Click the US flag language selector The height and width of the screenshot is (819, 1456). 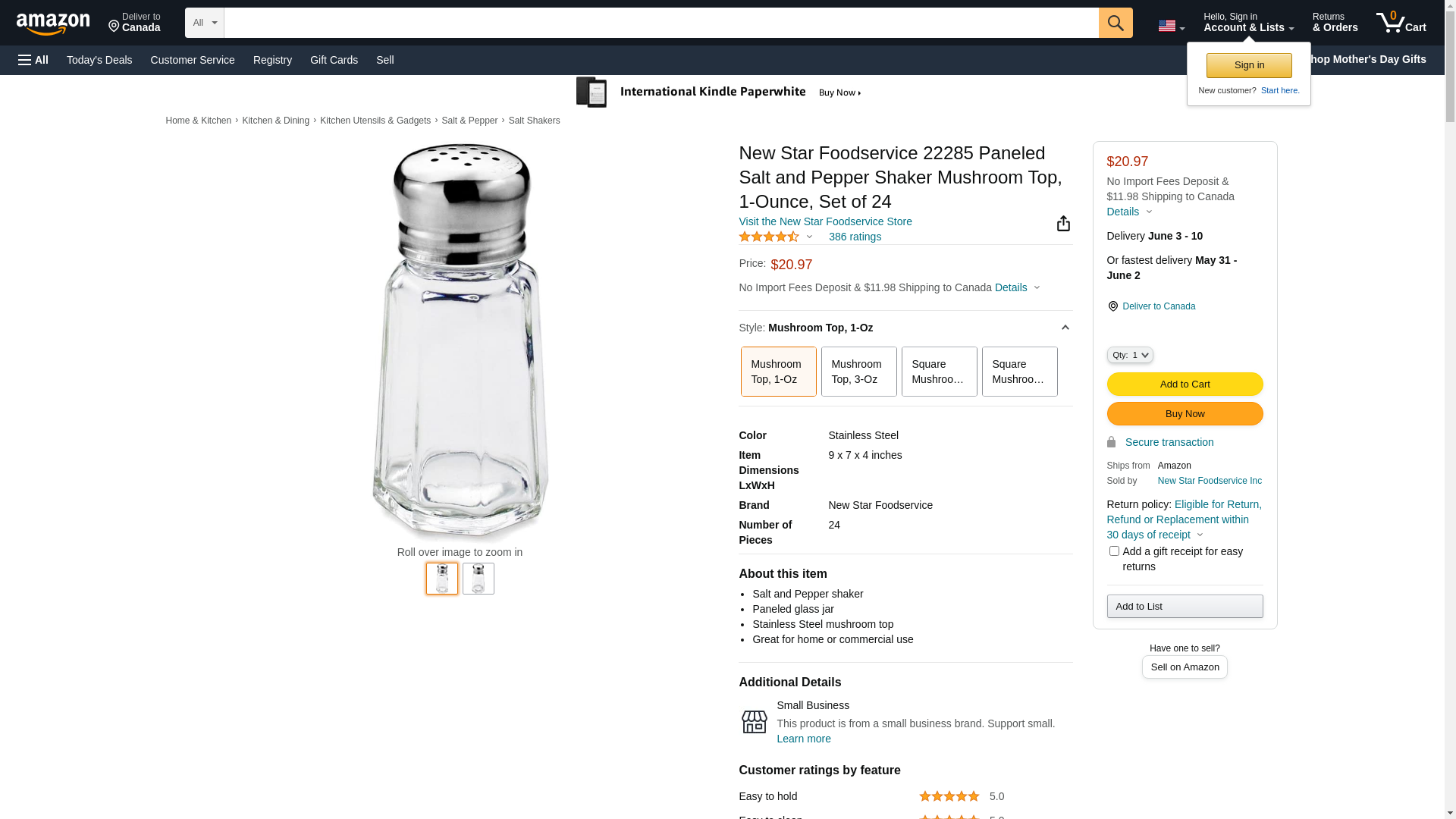(1170, 27)
